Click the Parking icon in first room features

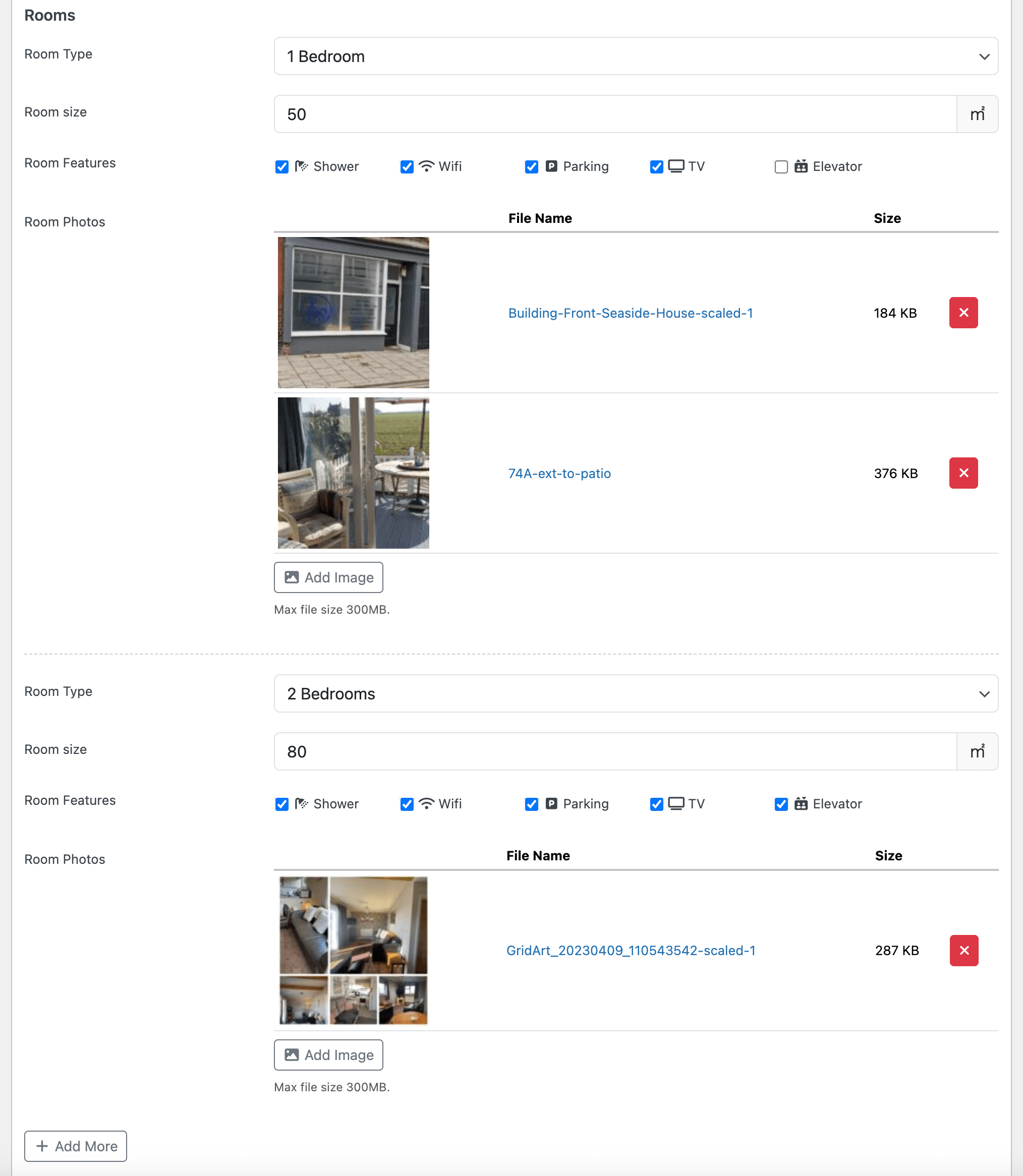coord(551,166)
